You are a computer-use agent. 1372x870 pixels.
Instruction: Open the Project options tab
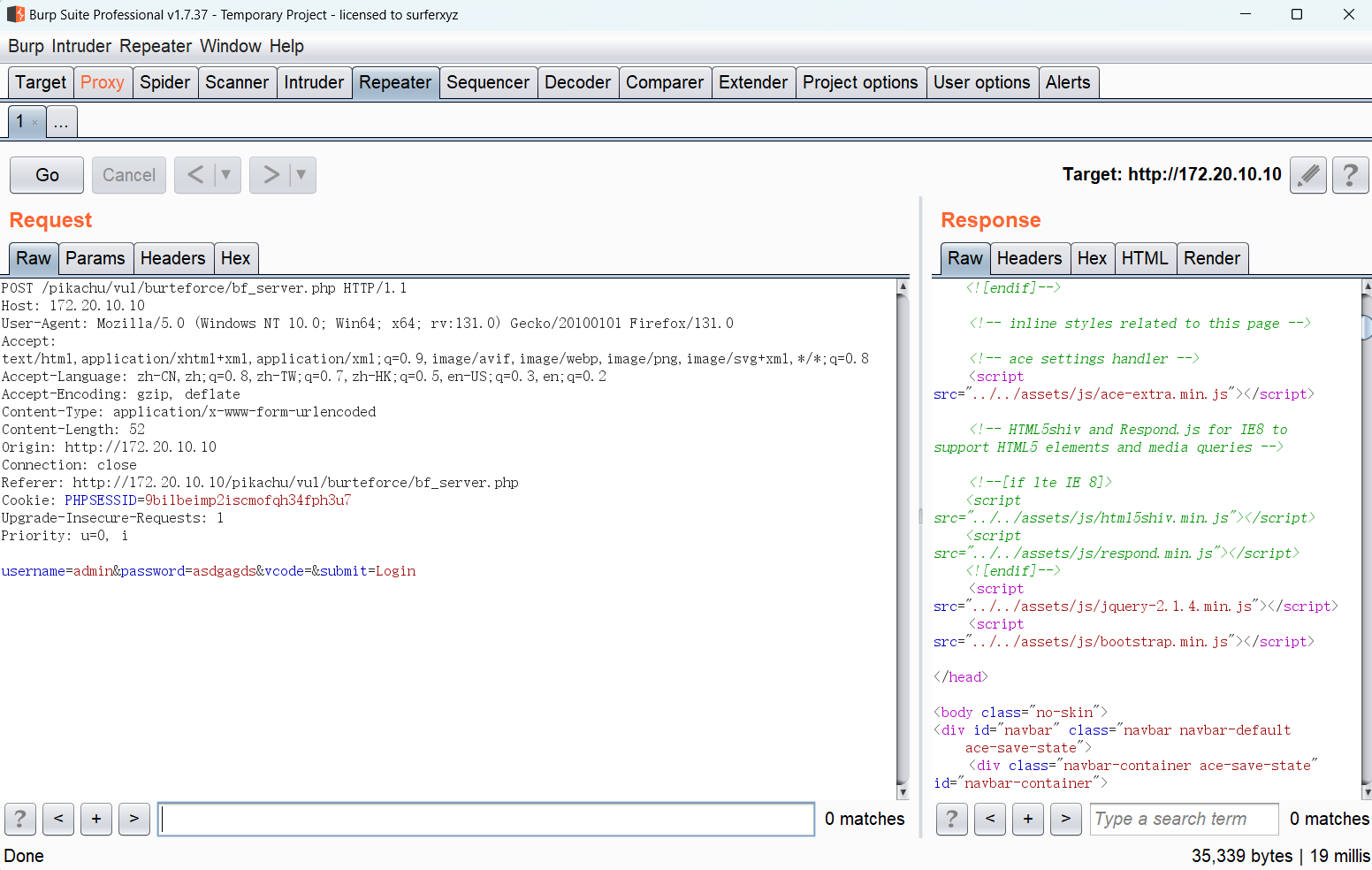click(x=861, y=82)
